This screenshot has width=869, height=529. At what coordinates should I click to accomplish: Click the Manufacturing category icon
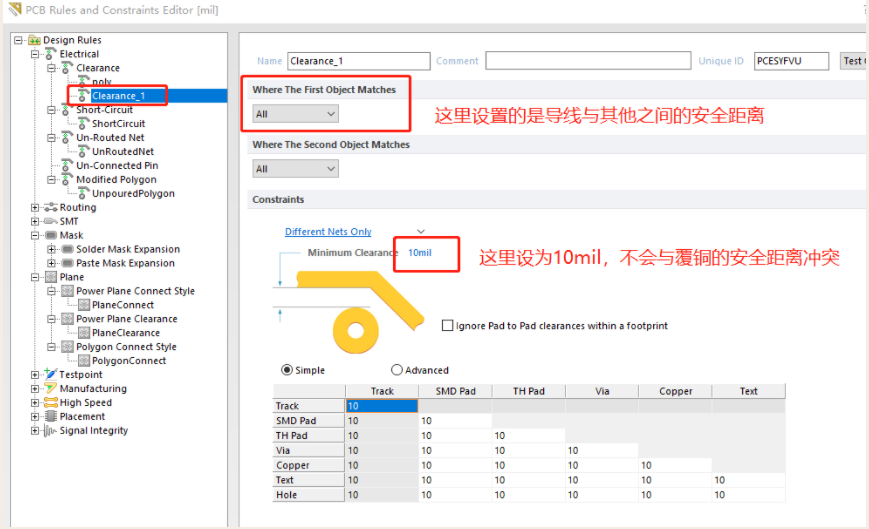coord(51,389)
